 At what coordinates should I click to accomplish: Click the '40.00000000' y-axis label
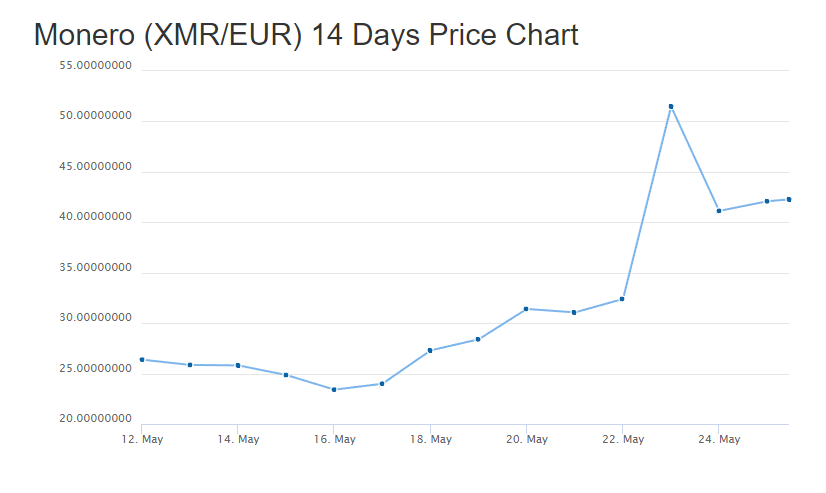[95, 216]
